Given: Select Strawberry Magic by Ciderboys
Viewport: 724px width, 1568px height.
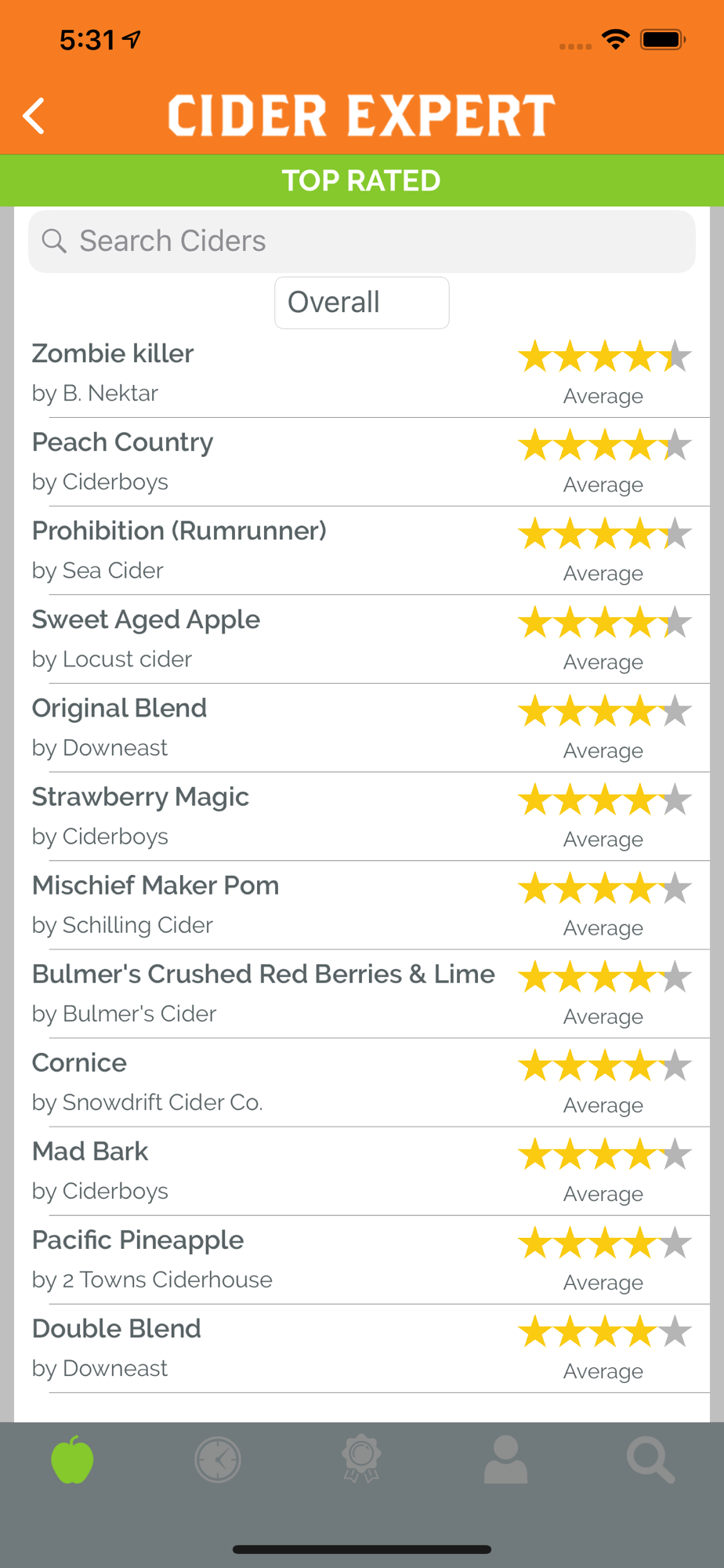Looking at the screenshot, I should 362,816.
